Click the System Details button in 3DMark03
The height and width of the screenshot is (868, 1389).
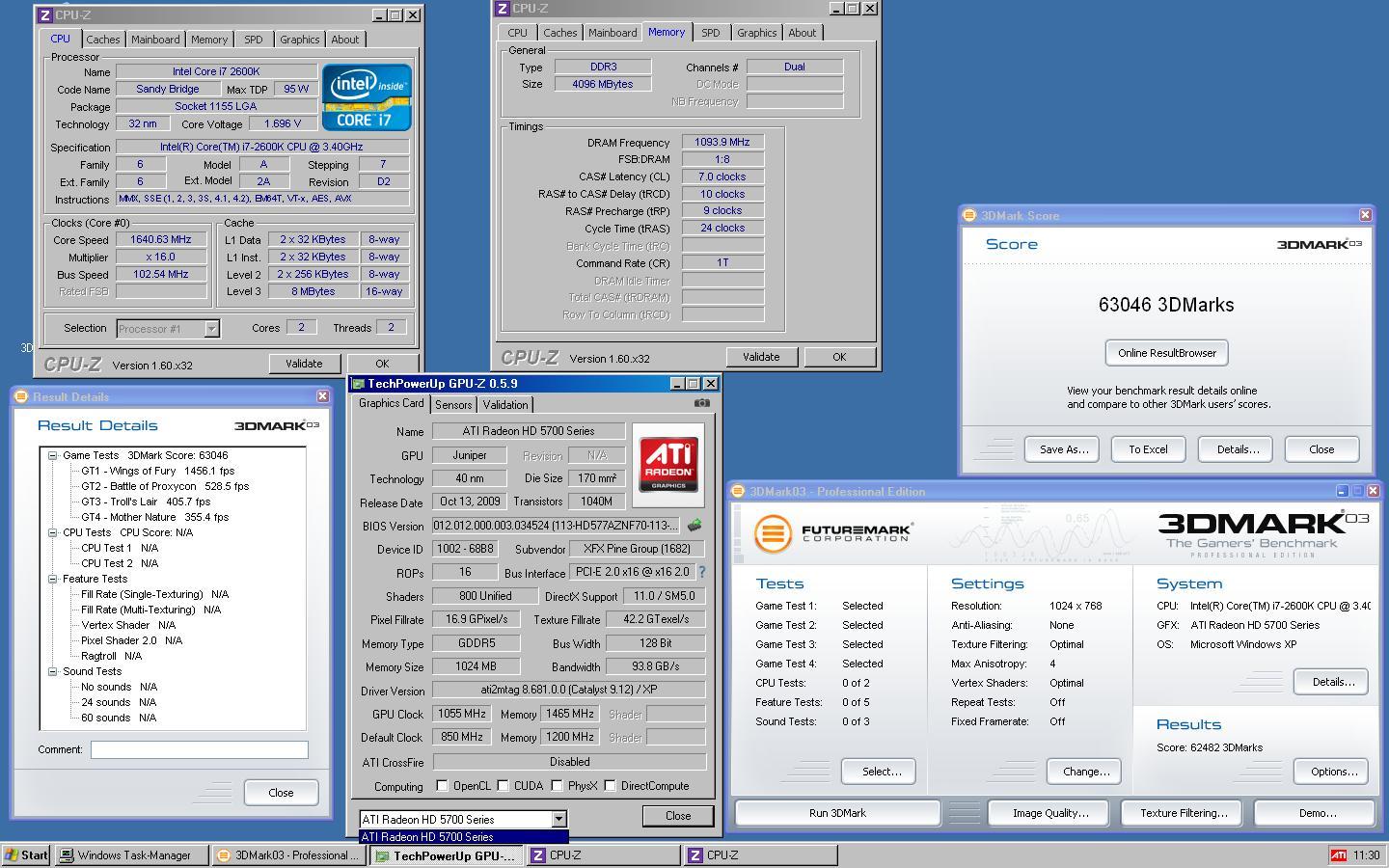(x=1332, y=682)
